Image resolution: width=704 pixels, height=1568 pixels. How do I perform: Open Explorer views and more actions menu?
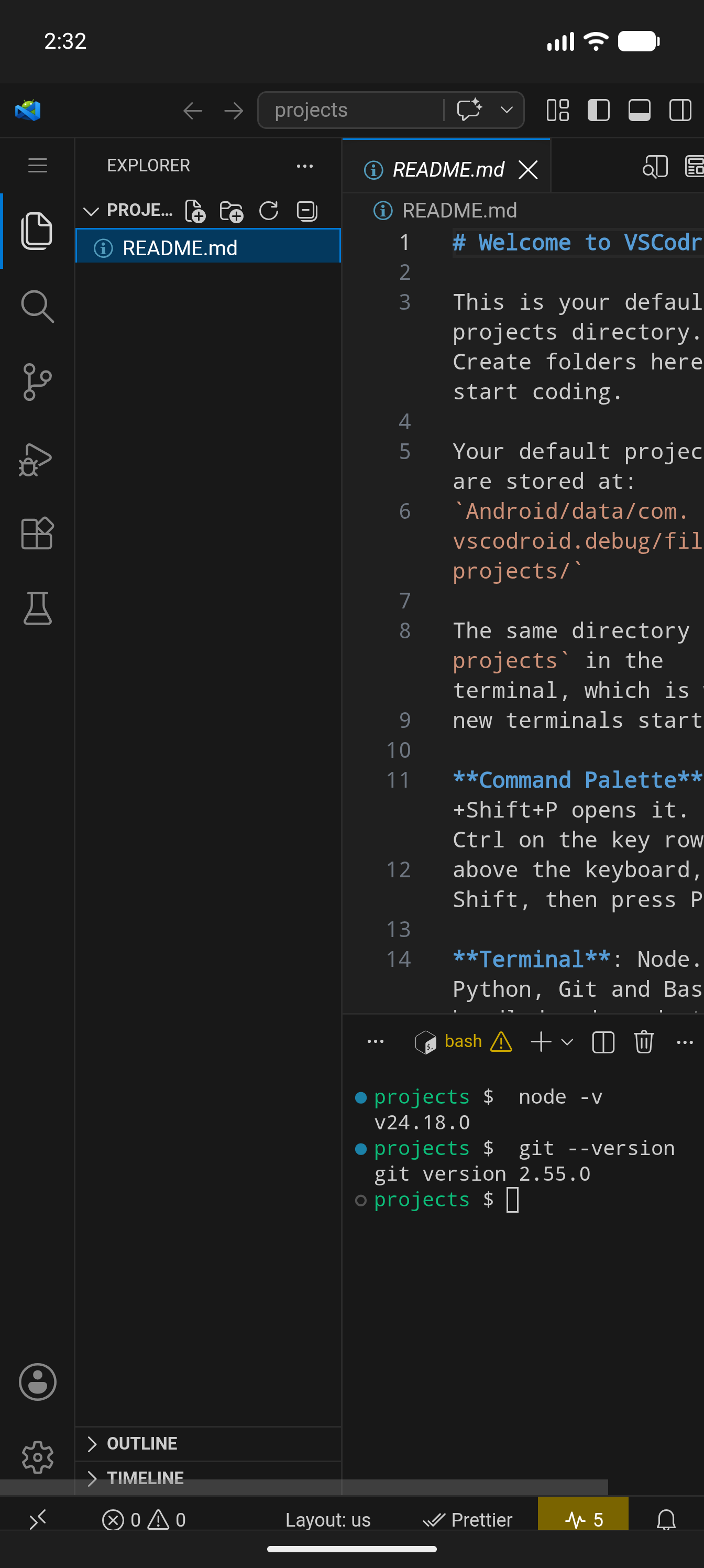pyautogui.click(x=304, y=166)
